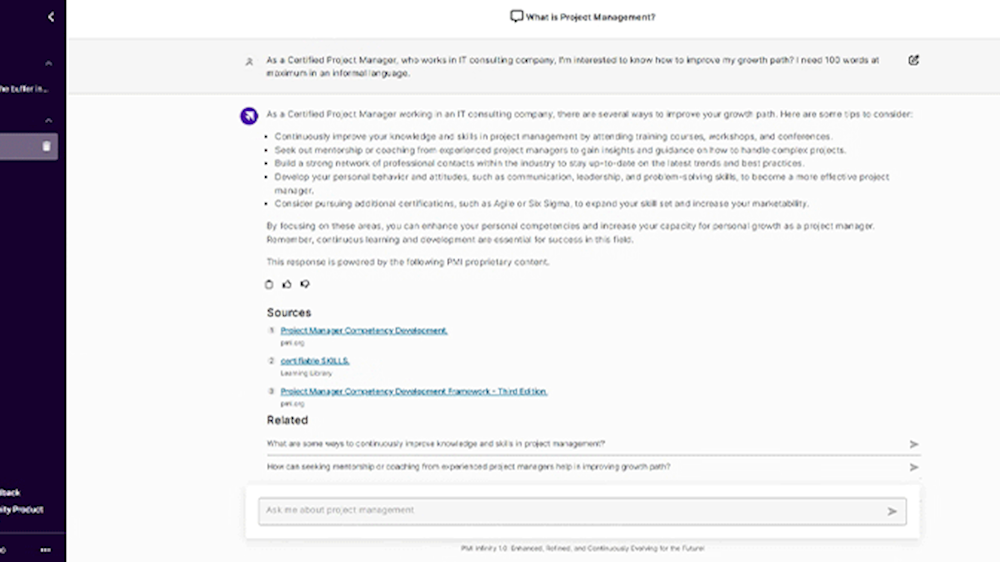This screenshot has width=1000, height=562.
Task: Edit the user prompt with pencil icon
Action: (913, 60)
